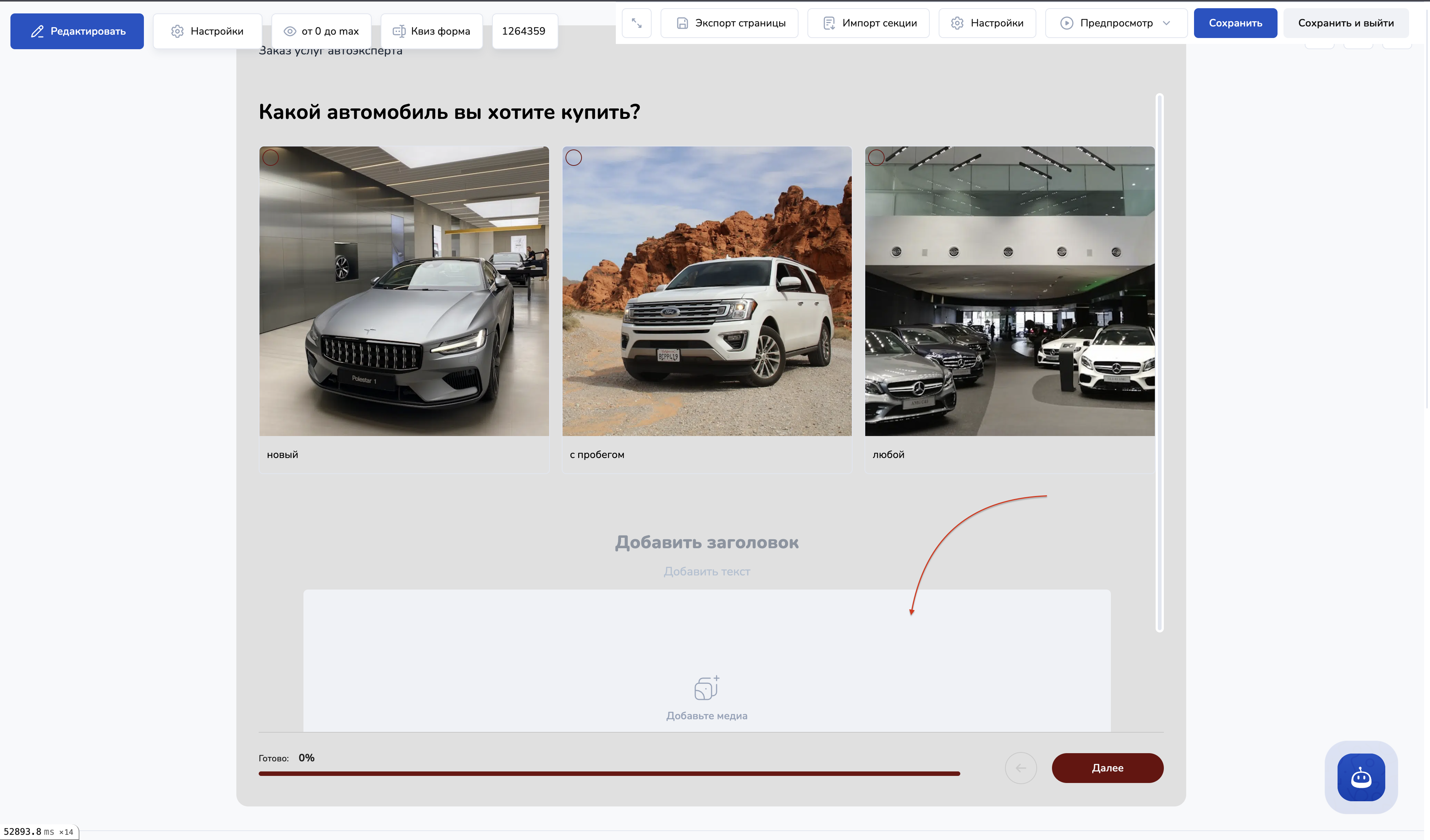Click the eye icon near от 0 до max
Image resolution: width=1430 pixels, height=840 pixels.
[x=290, y=32]
